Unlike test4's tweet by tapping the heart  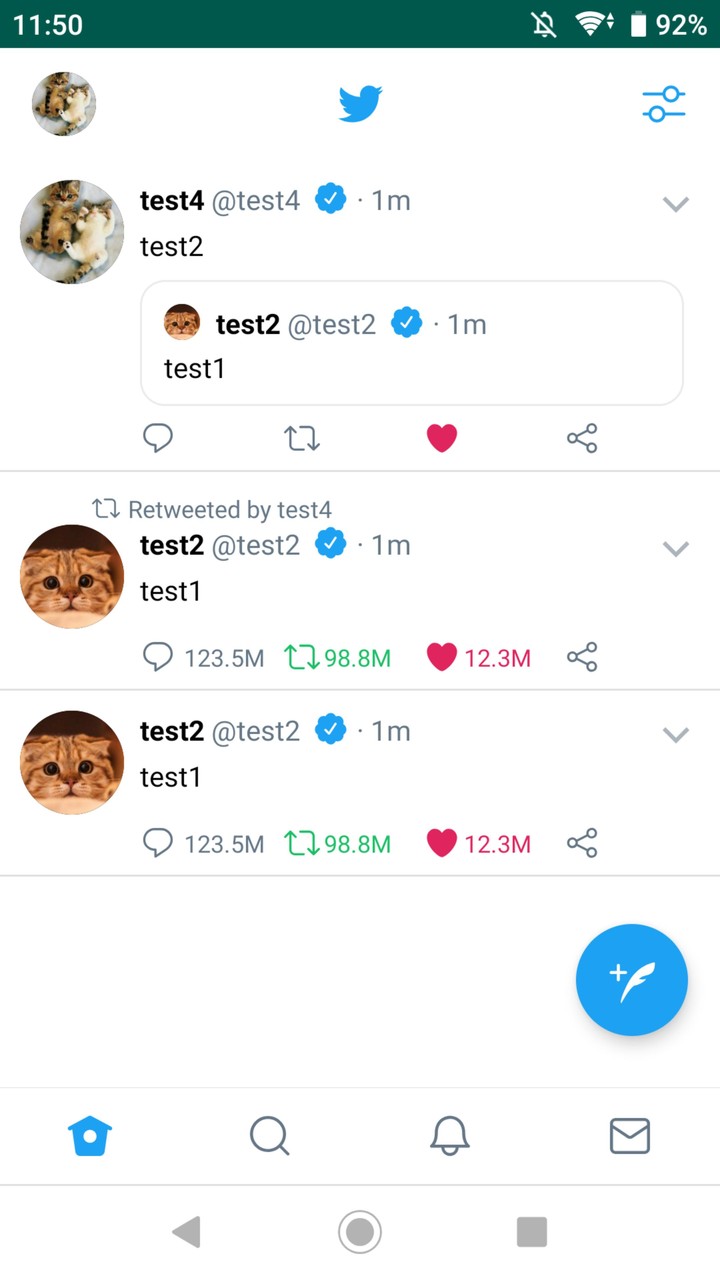tap(442, 437)
